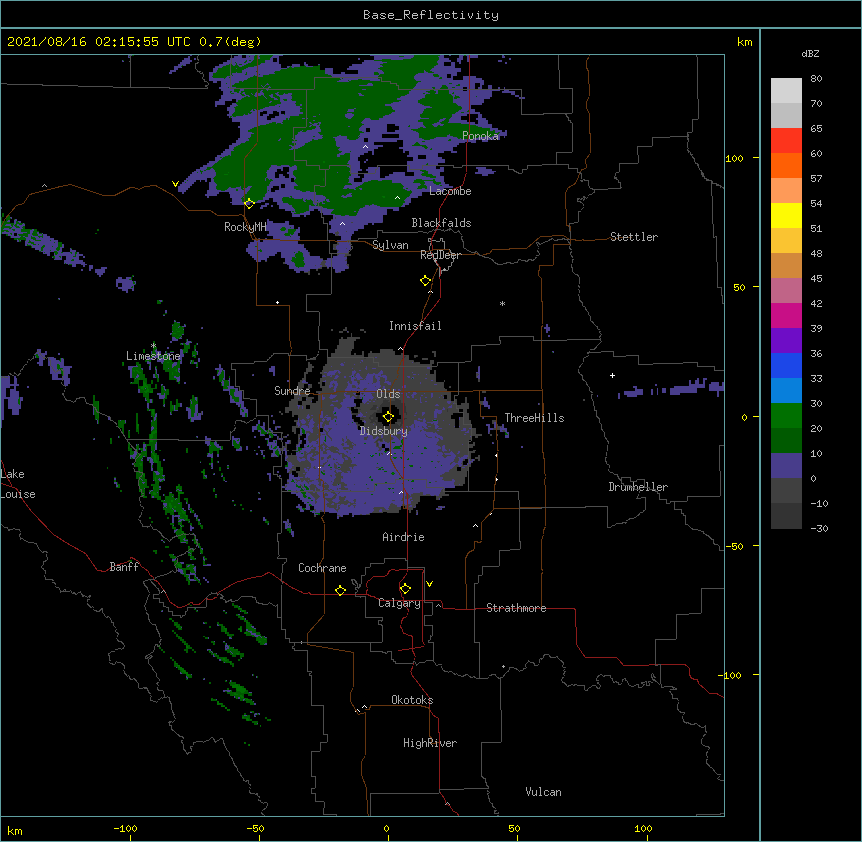This screenshot has width=862, height=842.
Task: Click the purple 0 dBZ legend swatch
Action: coord(786,466)
